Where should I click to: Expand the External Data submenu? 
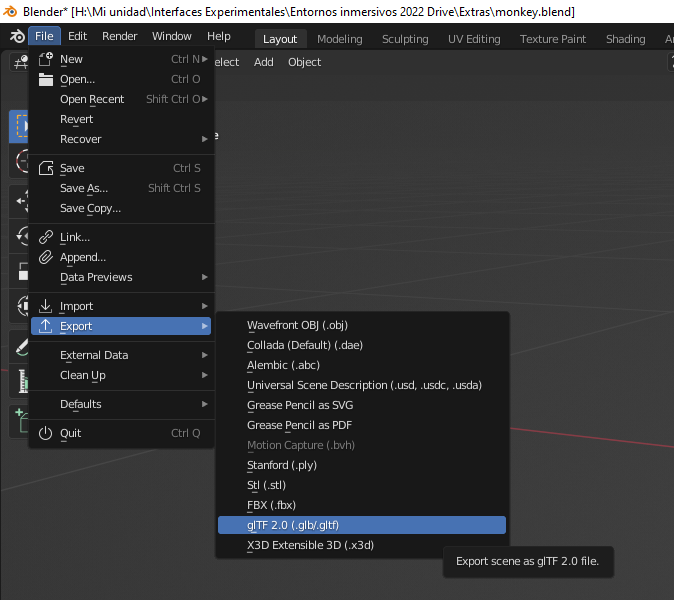point(122,355)
